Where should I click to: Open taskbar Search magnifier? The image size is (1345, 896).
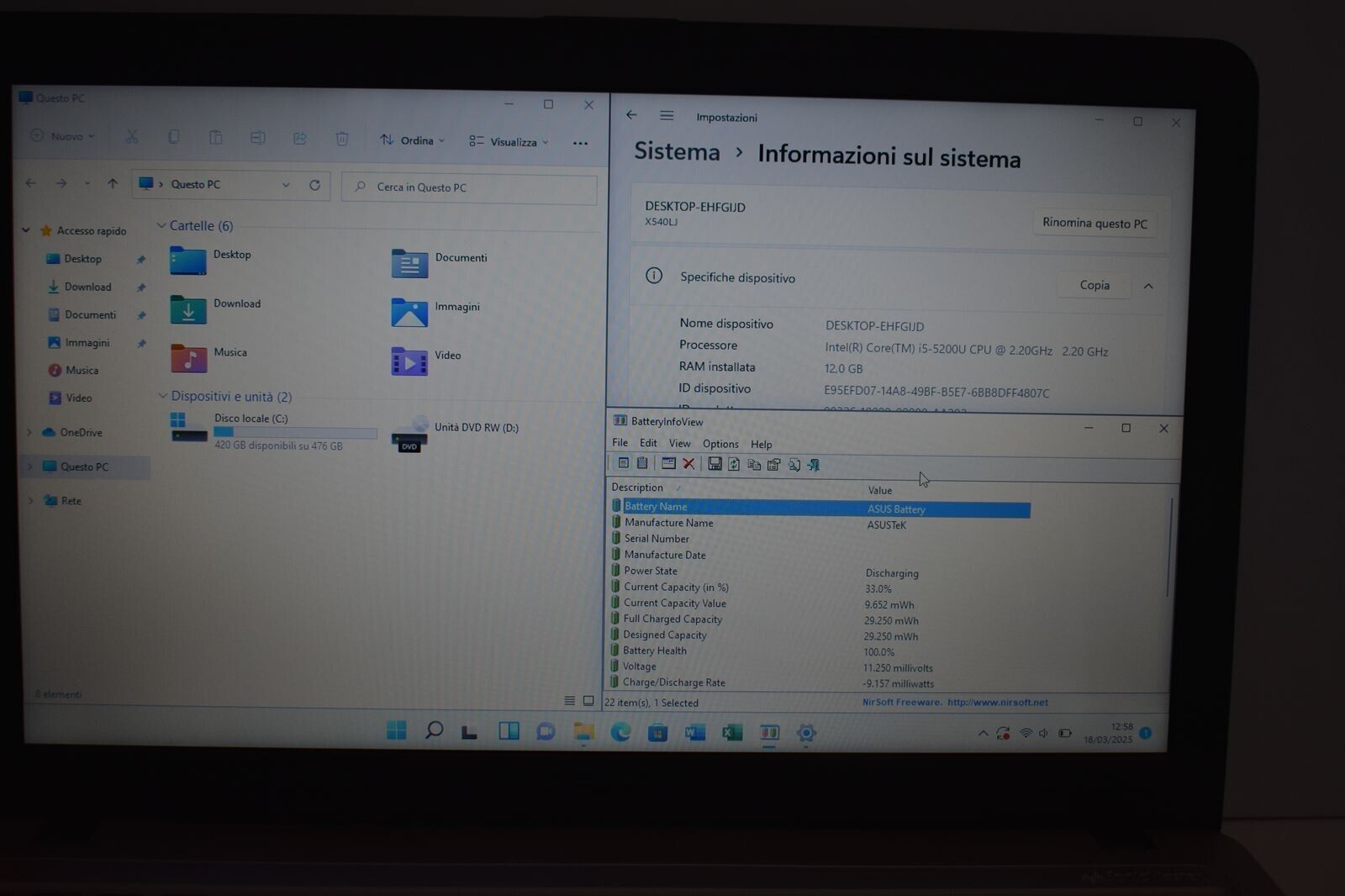[434, 730]
